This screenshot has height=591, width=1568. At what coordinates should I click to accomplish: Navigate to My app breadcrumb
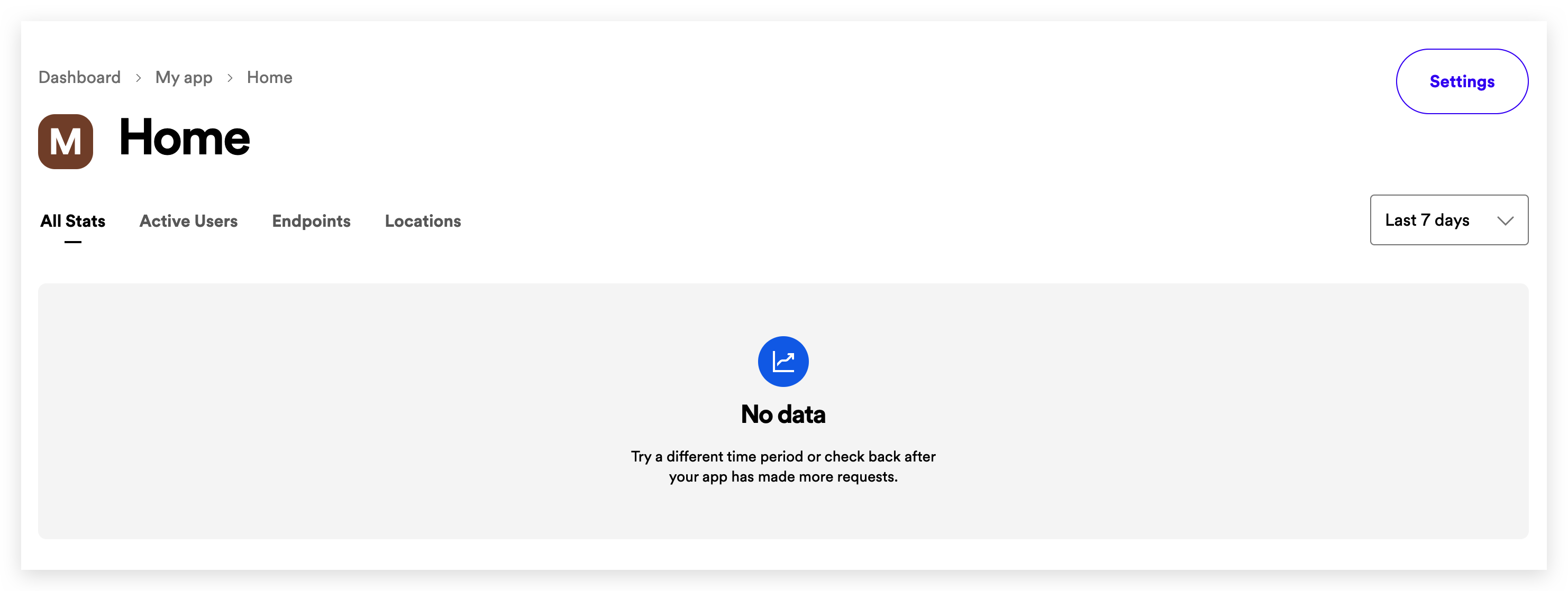tap(185, 77)
